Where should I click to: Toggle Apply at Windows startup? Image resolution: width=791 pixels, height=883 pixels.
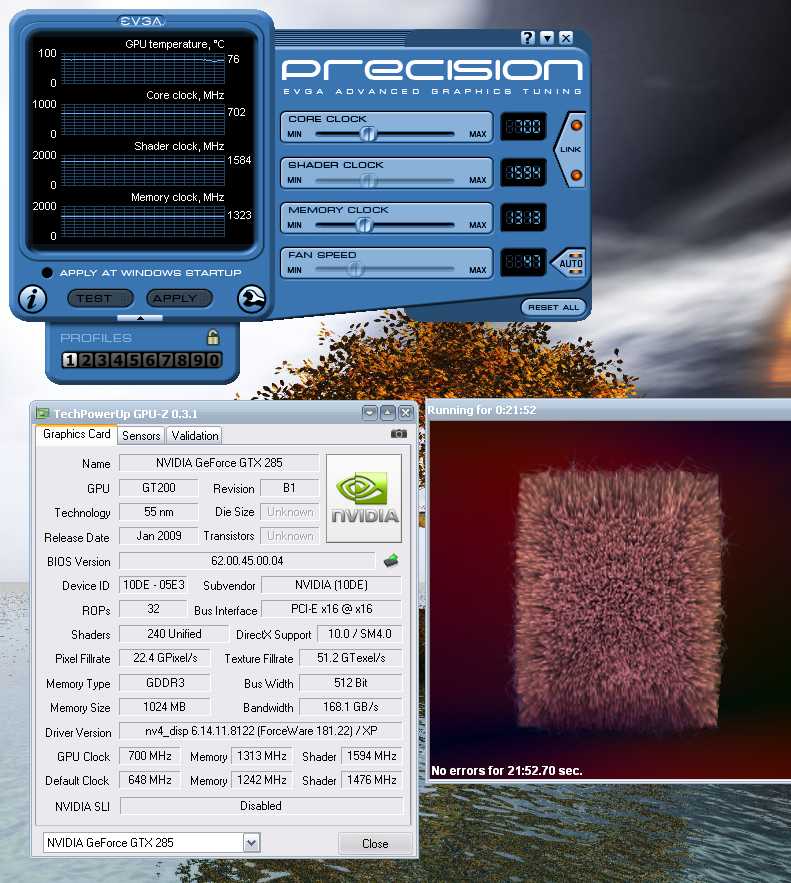47,273
